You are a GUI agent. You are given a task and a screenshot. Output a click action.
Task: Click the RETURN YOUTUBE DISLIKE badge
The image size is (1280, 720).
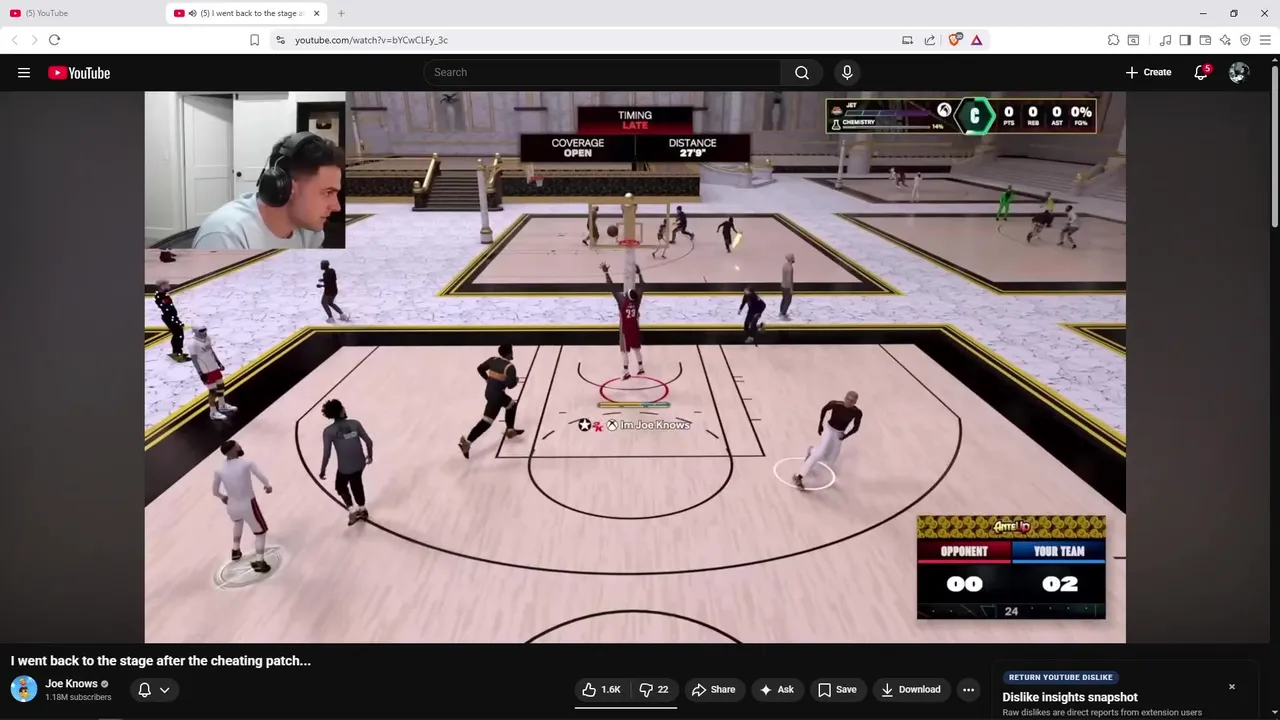[1060, 677]
